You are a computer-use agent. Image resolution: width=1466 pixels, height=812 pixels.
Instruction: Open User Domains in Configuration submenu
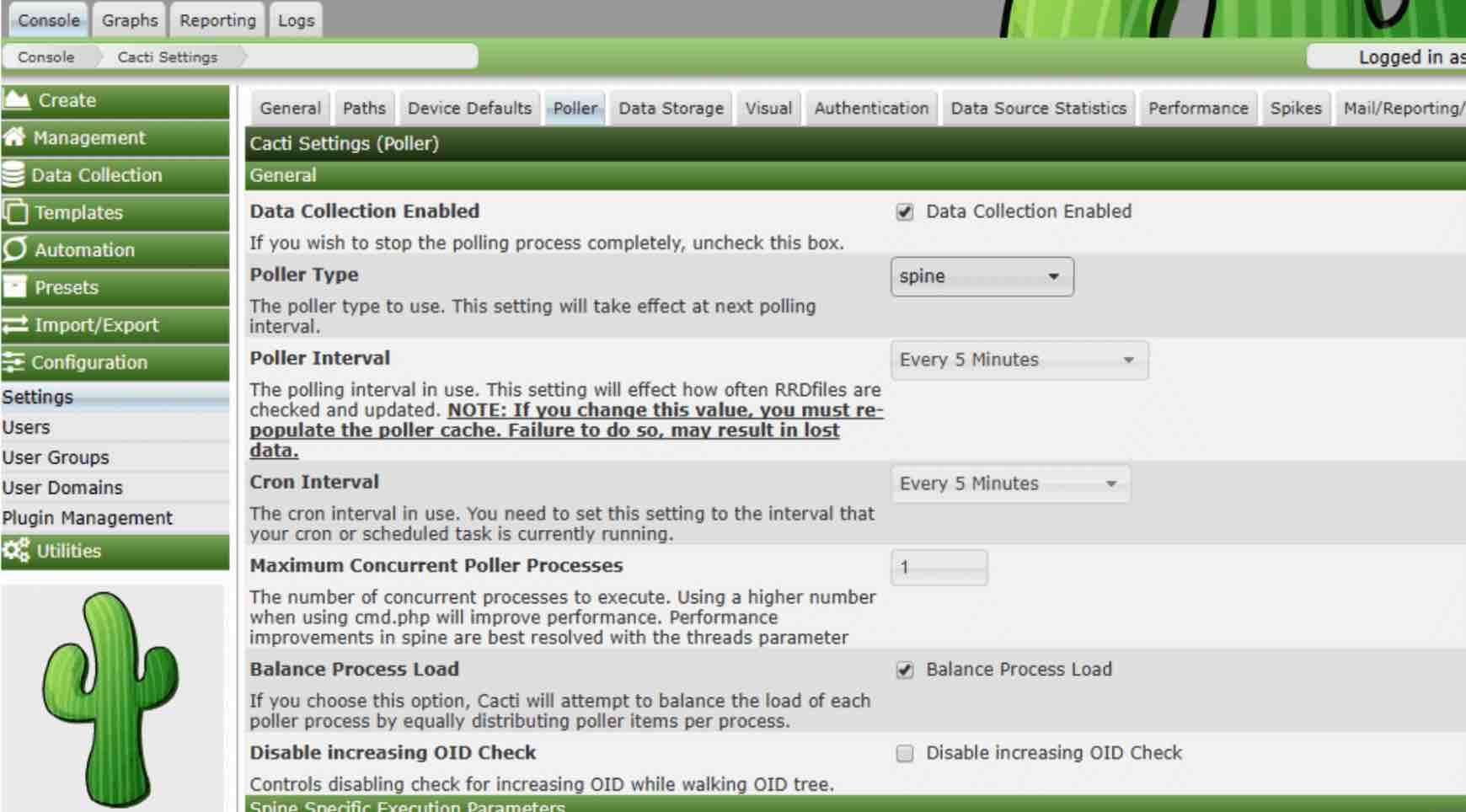114,488
